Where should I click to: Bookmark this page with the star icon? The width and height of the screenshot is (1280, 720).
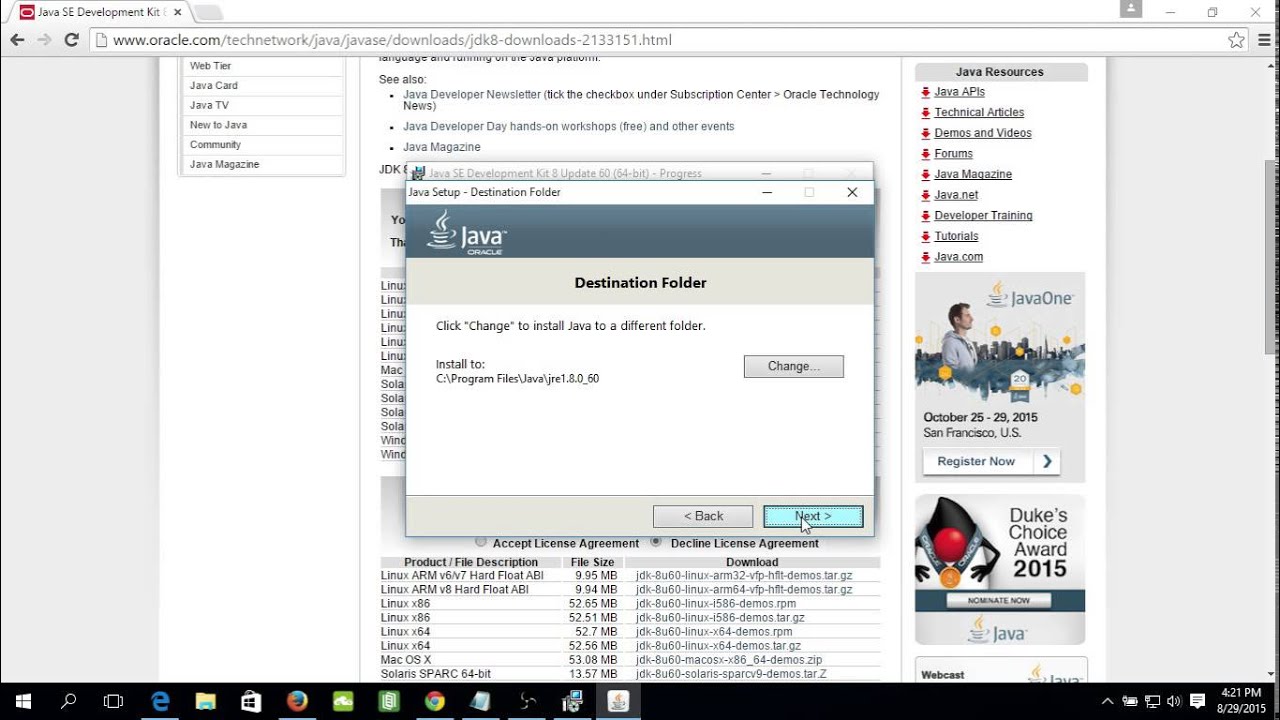(x=1236, y=40)
